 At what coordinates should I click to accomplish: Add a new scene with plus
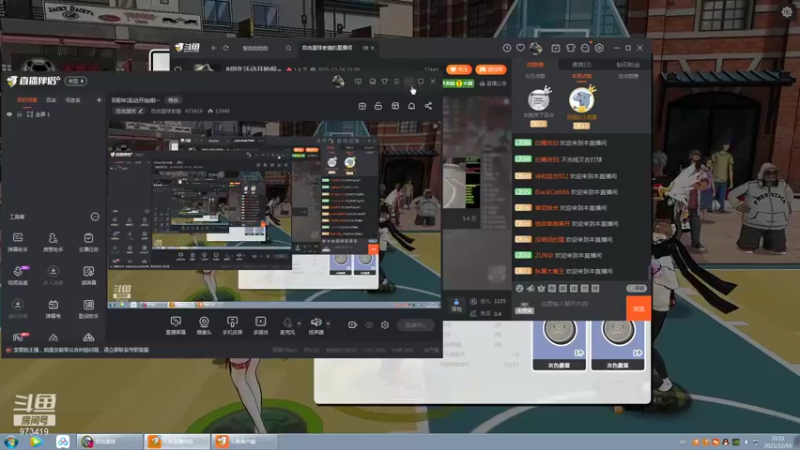pos(99,100)
